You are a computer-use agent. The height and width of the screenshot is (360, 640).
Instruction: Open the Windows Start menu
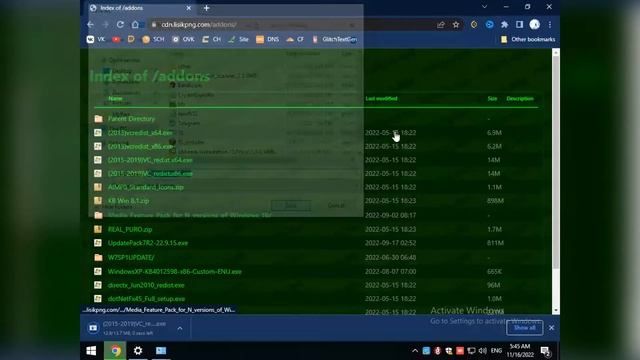click(x=91, y=351)
